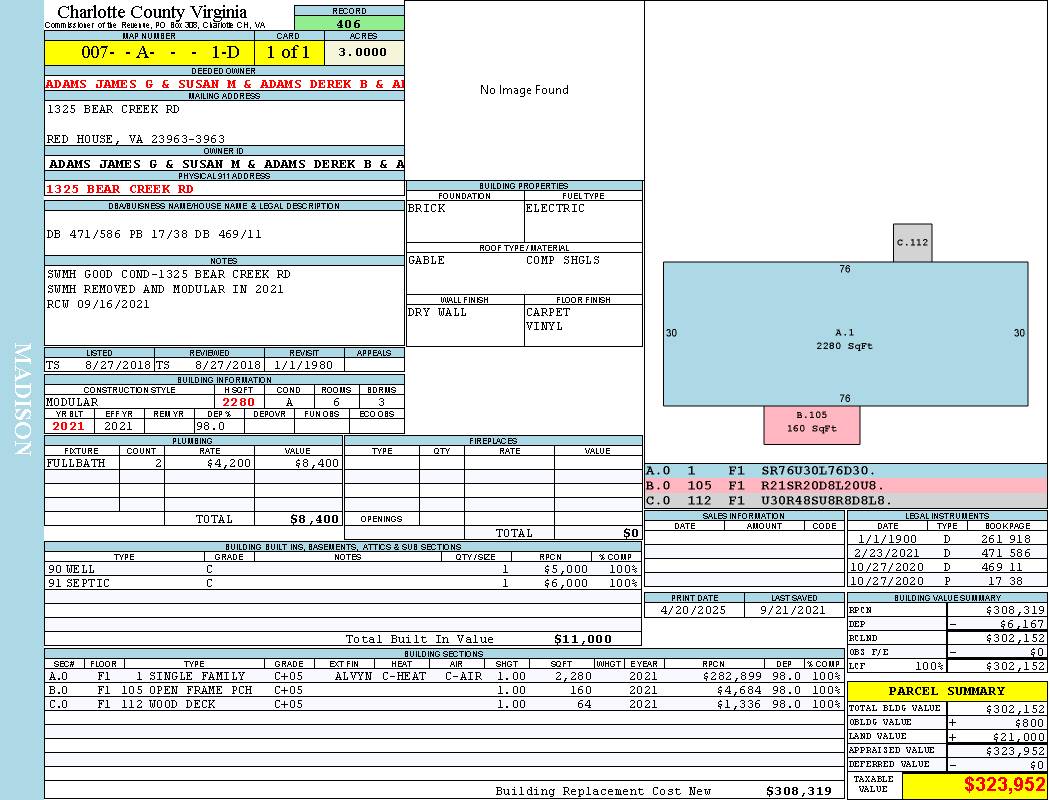Click RPCN $282,899 in section A.0
The height and width of the screenshot is (800, 1050).
point(732,677)
